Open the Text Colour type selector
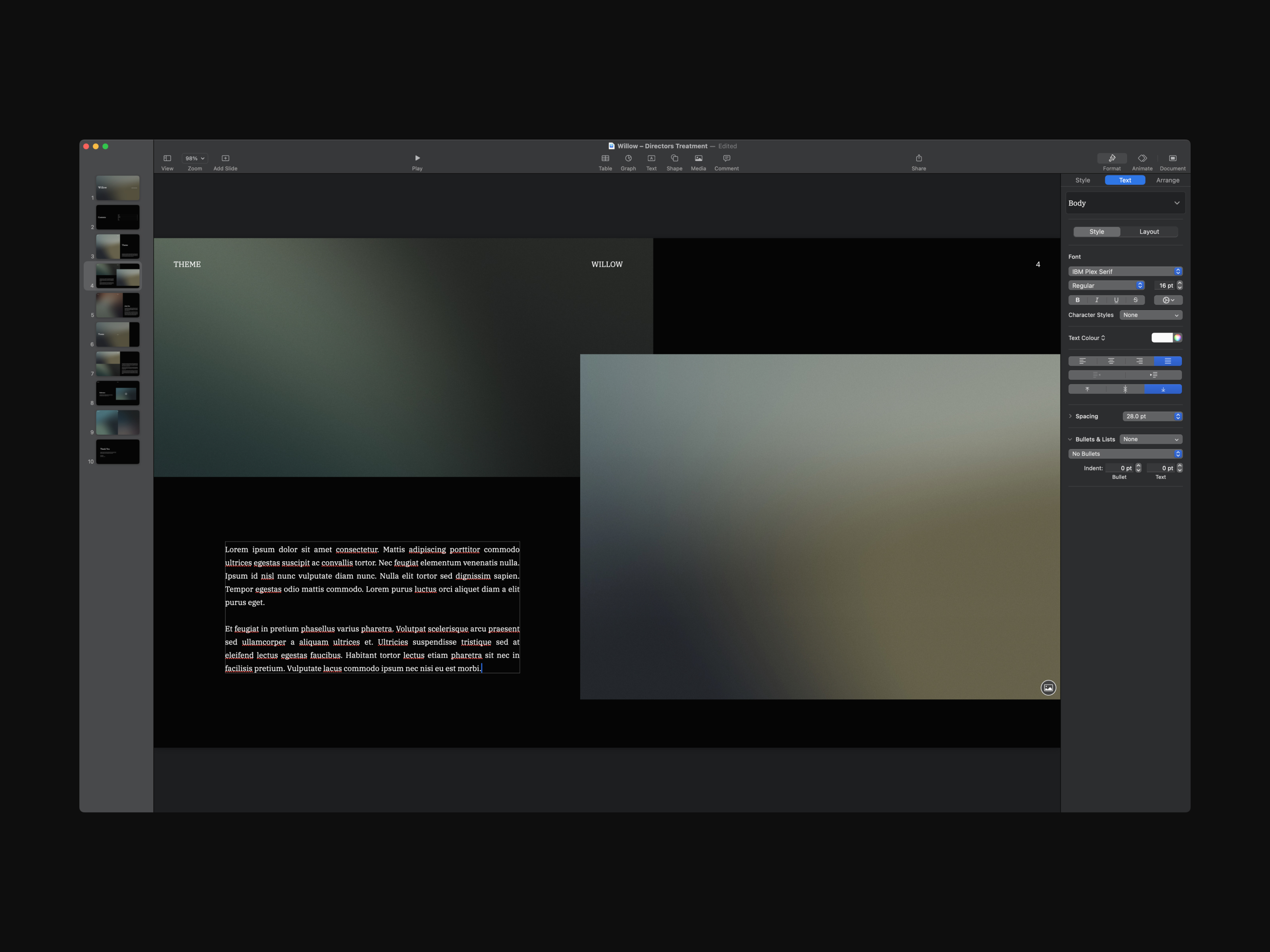1270x952 pixels. 1086,338
